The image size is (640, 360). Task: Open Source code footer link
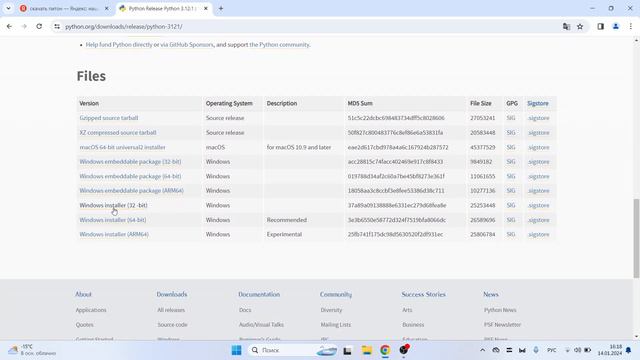coord(172,325)
